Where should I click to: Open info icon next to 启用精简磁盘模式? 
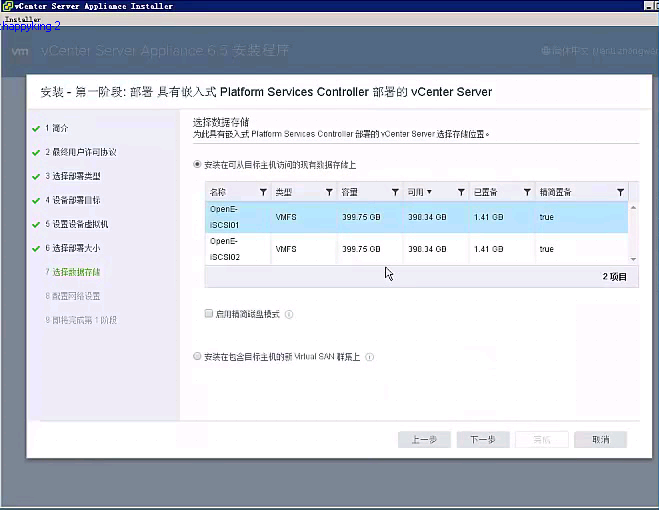[x=289, y=314]
